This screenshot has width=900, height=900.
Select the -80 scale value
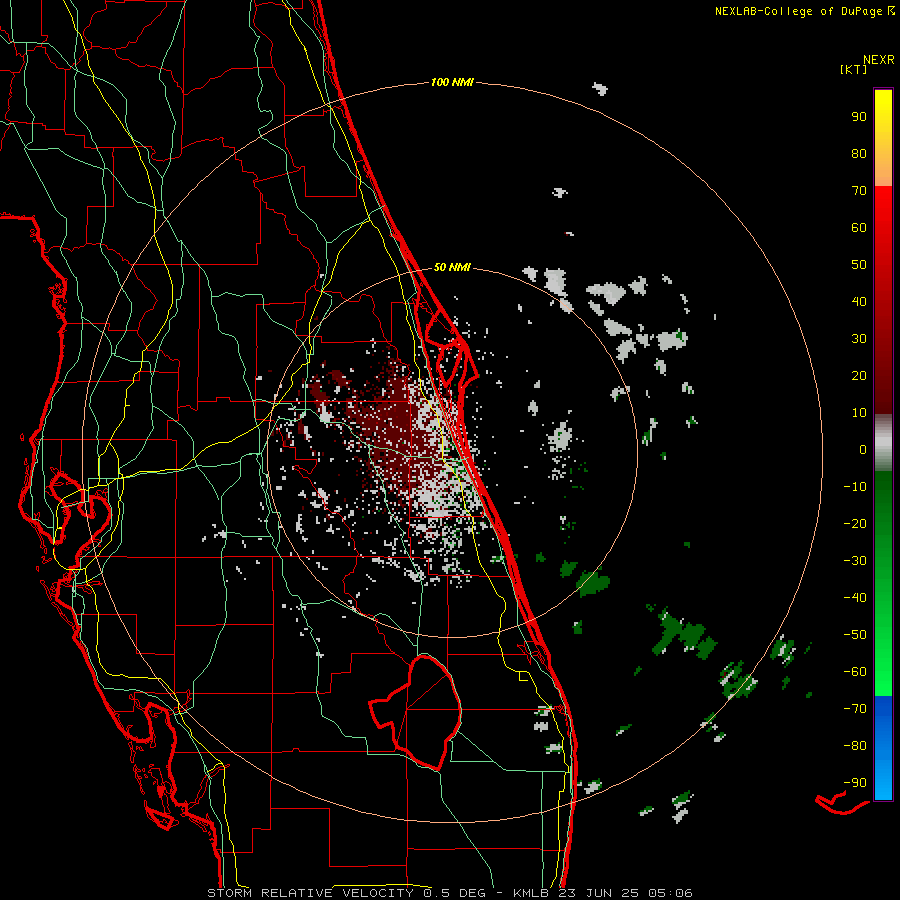[x=855, y=746]
